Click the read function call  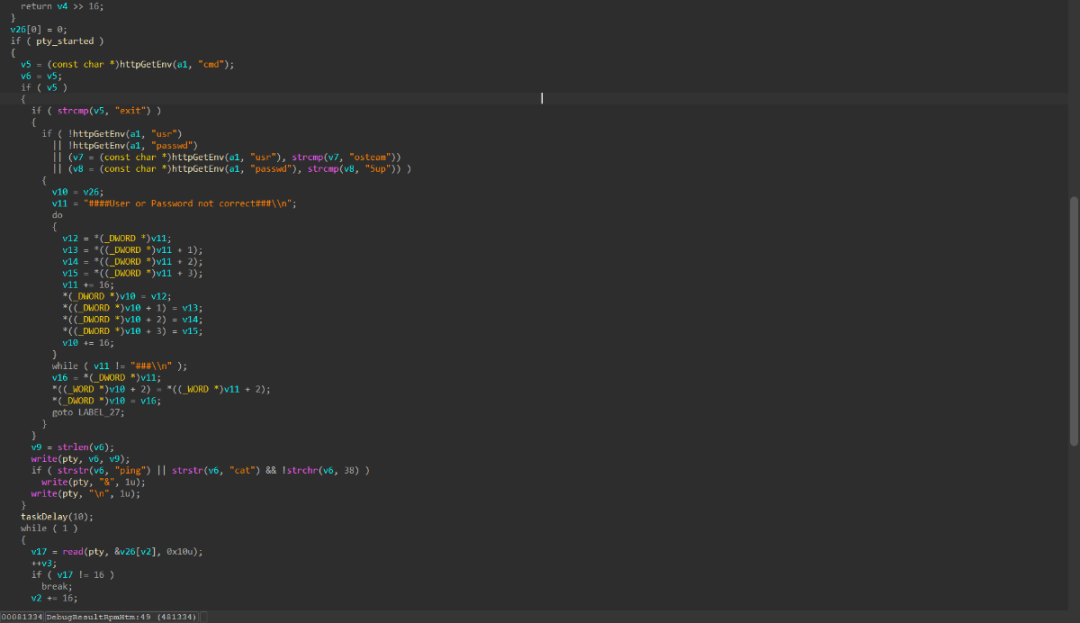[72, 552]
